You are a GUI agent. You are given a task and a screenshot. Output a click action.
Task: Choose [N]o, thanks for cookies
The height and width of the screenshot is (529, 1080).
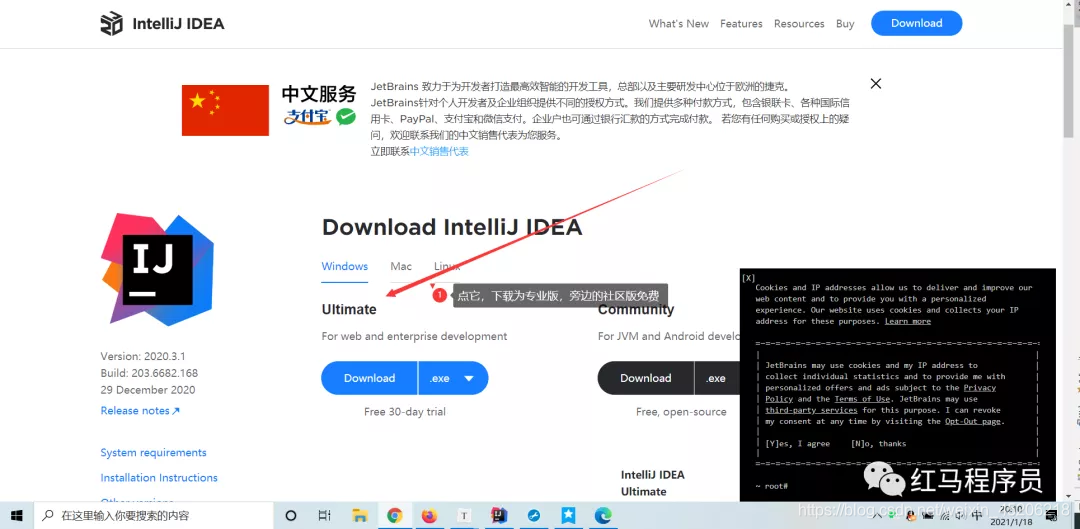(x=878, y=444)
